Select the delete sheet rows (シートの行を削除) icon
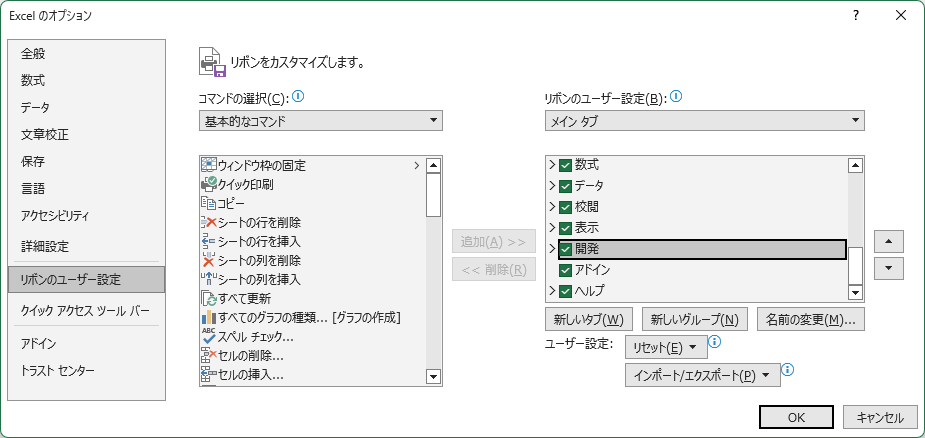 click(x=209, y=222)
